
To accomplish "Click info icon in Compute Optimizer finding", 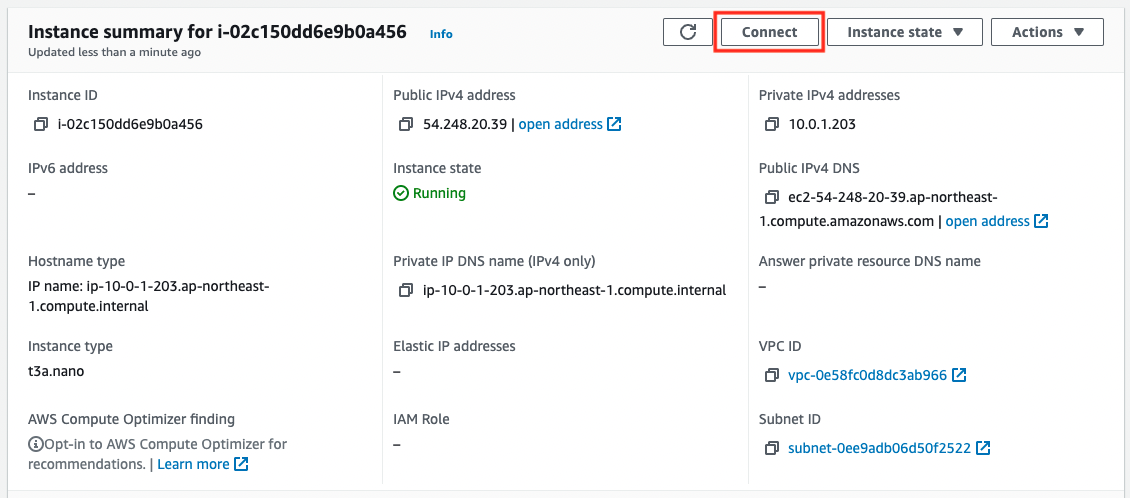I will pyautogui.click(x=35, y=443).
